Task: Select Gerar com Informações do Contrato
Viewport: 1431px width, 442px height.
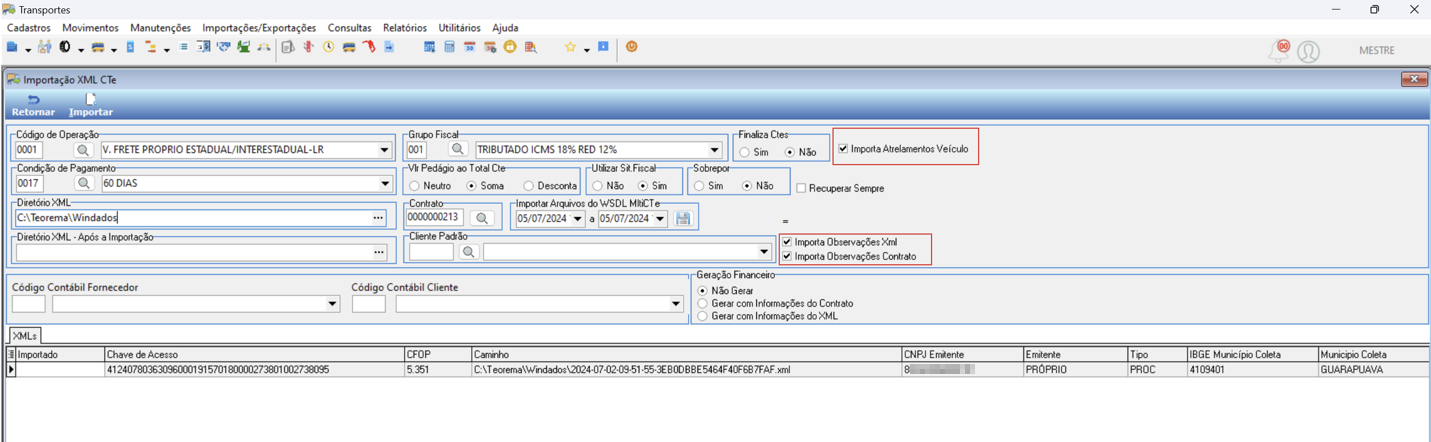Action: point(702,303)
